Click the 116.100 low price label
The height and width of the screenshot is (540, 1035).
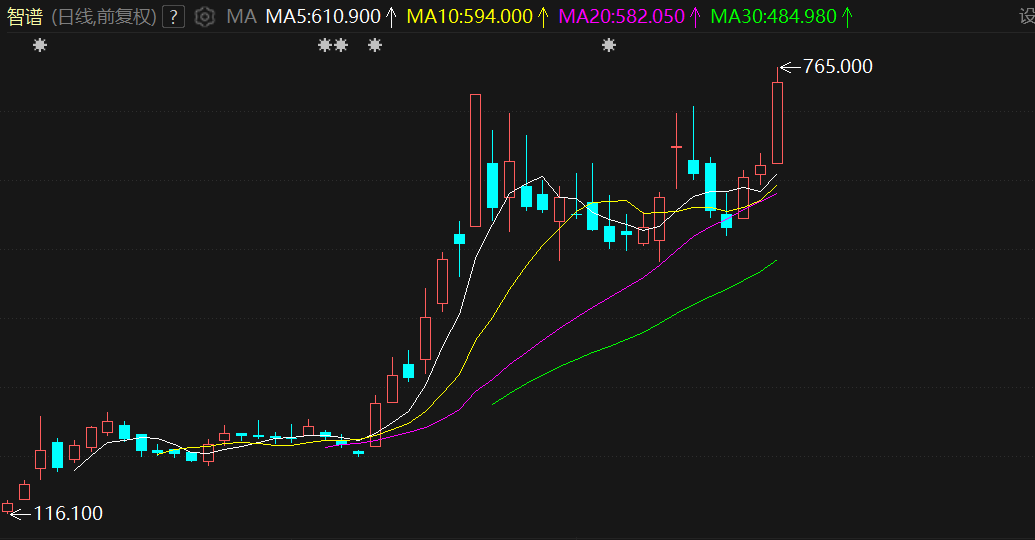68,514
